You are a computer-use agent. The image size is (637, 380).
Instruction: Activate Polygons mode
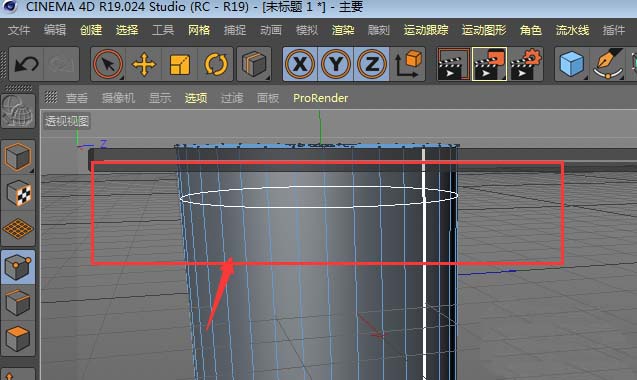(18, 339)
